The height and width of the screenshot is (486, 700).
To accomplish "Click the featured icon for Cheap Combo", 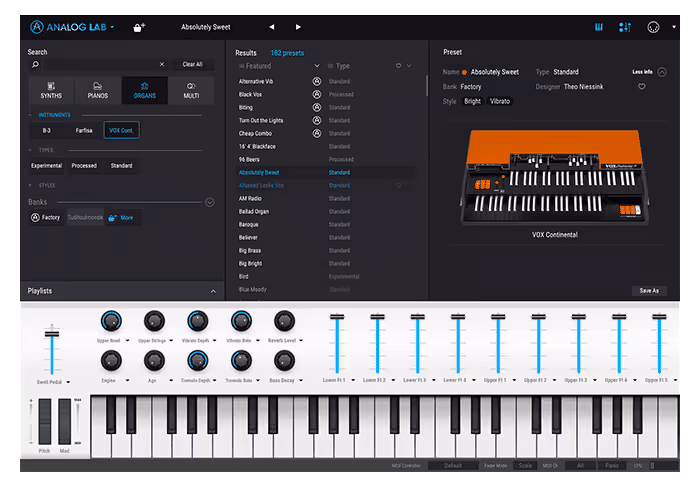I will tap(317, 133).
